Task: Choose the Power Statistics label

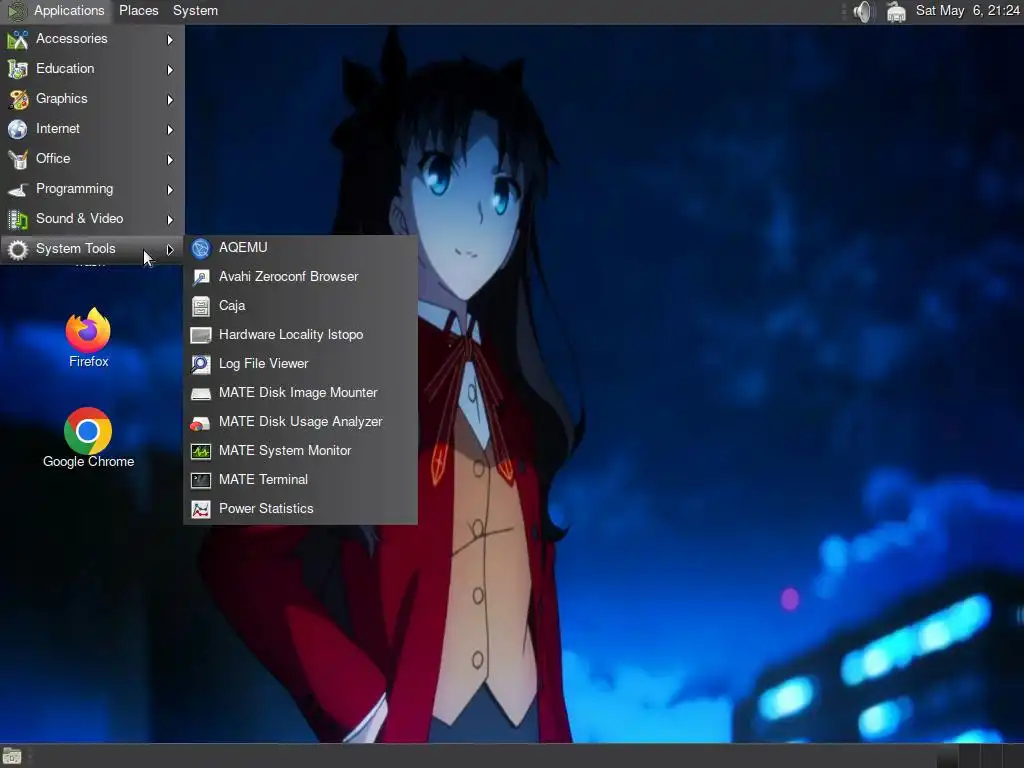Action: (266, 508)
